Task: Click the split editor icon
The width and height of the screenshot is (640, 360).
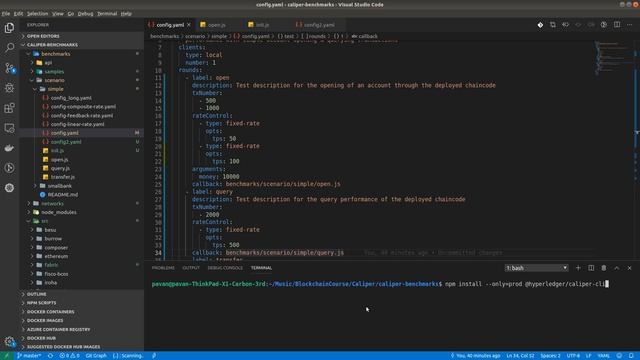Action: pos(617,25)
